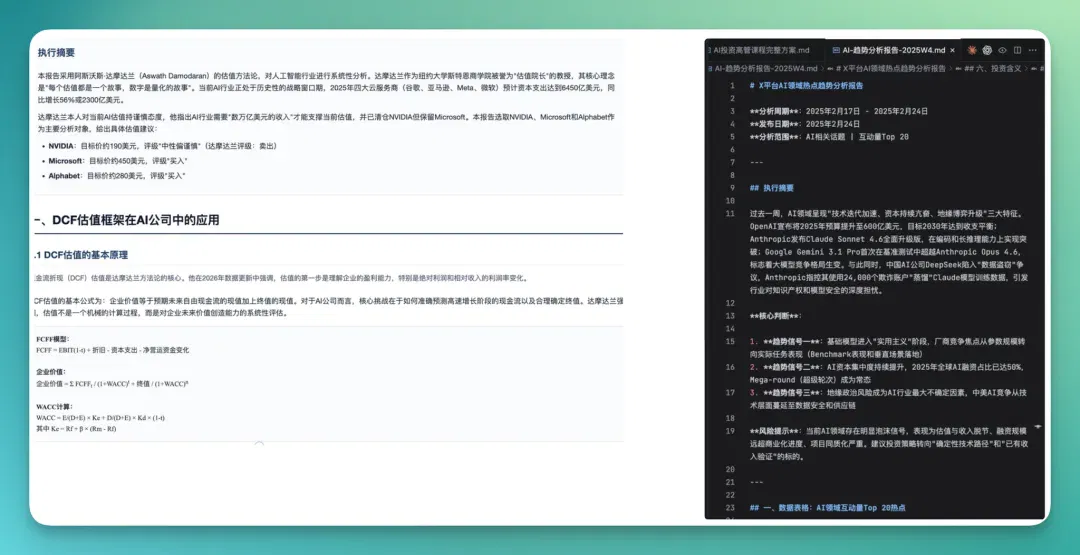The width and height of the screenshot is (1080, 555).
Task: Click file icon on AI-趋势分析报告 tab
Action: 836,50
